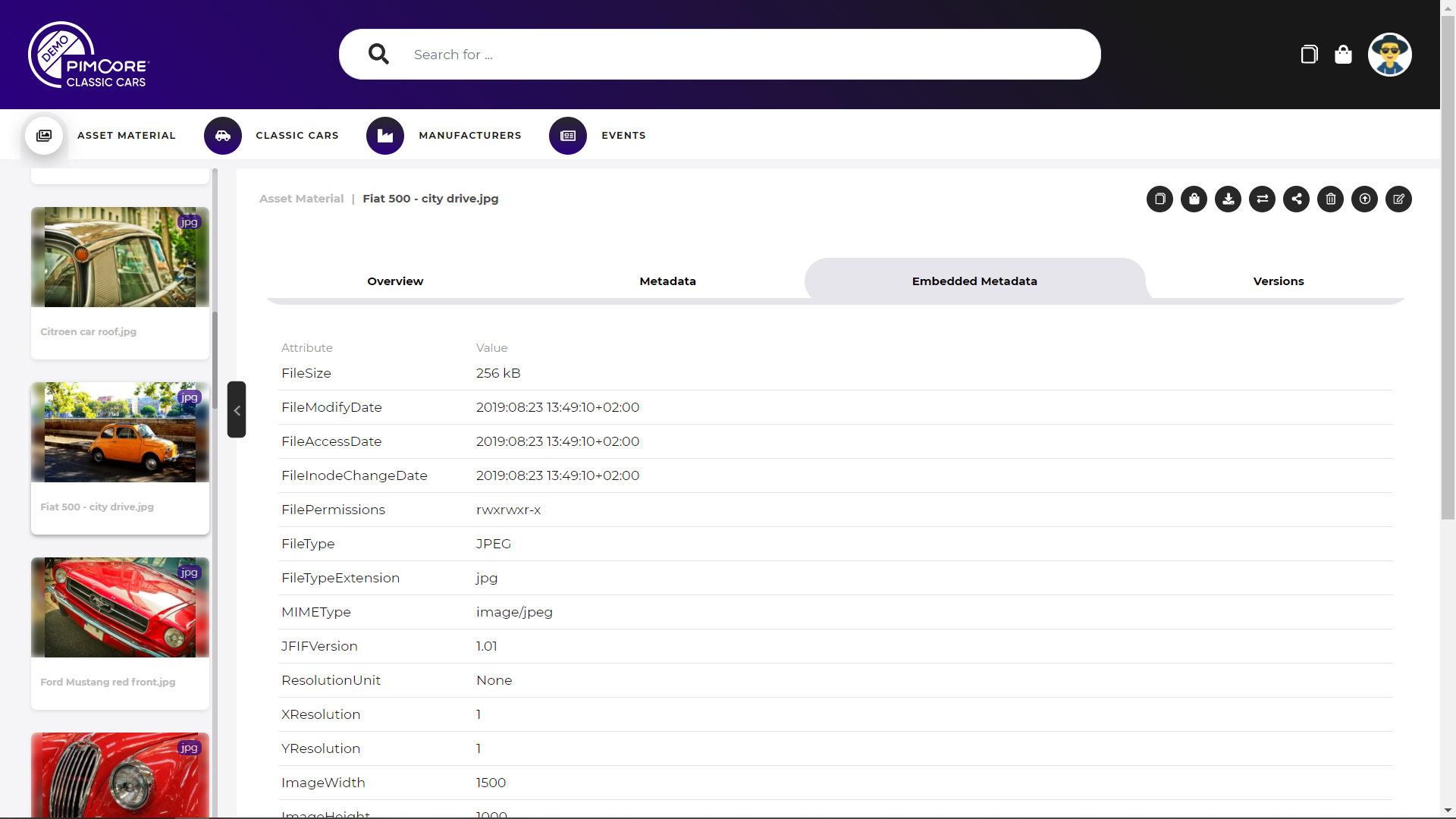This screenshot has height=819, width=1456.
Task: Click the user profile avatar icon
Action: tap(1390, 54)
